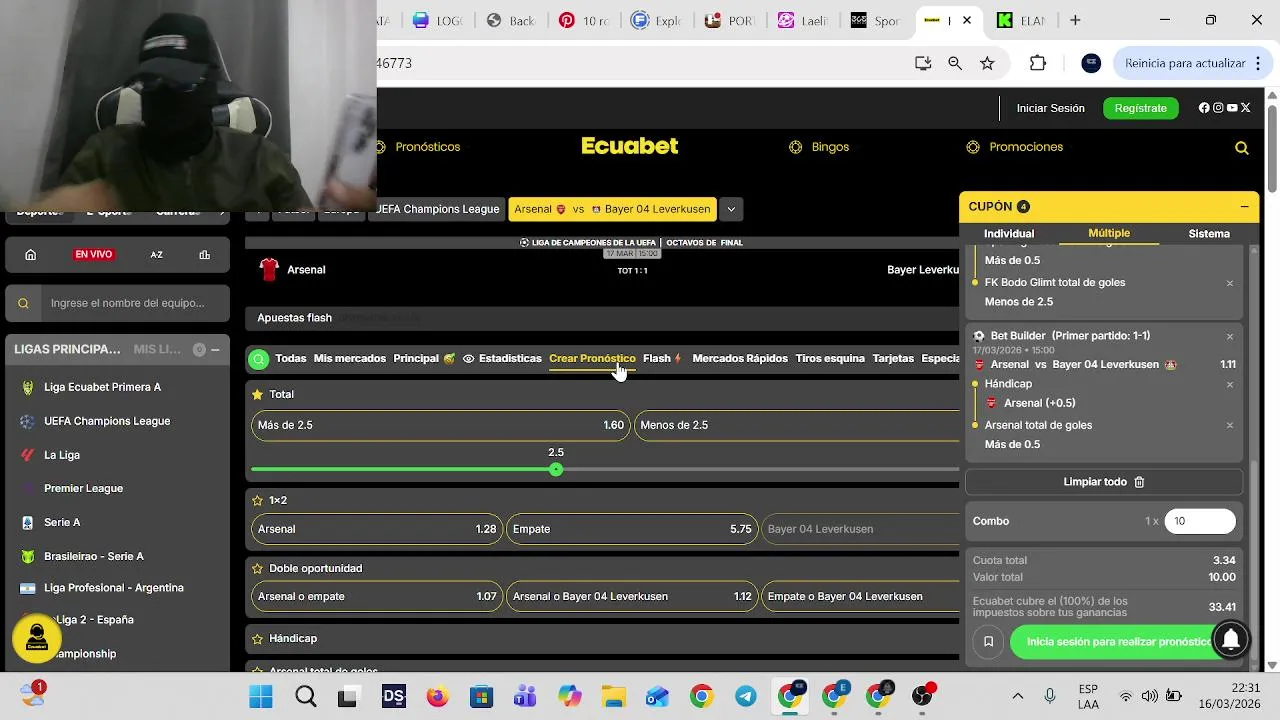Open Tiros esquina tab
The width and height of the screenshot is (1280, 720).
coord(830,358)
